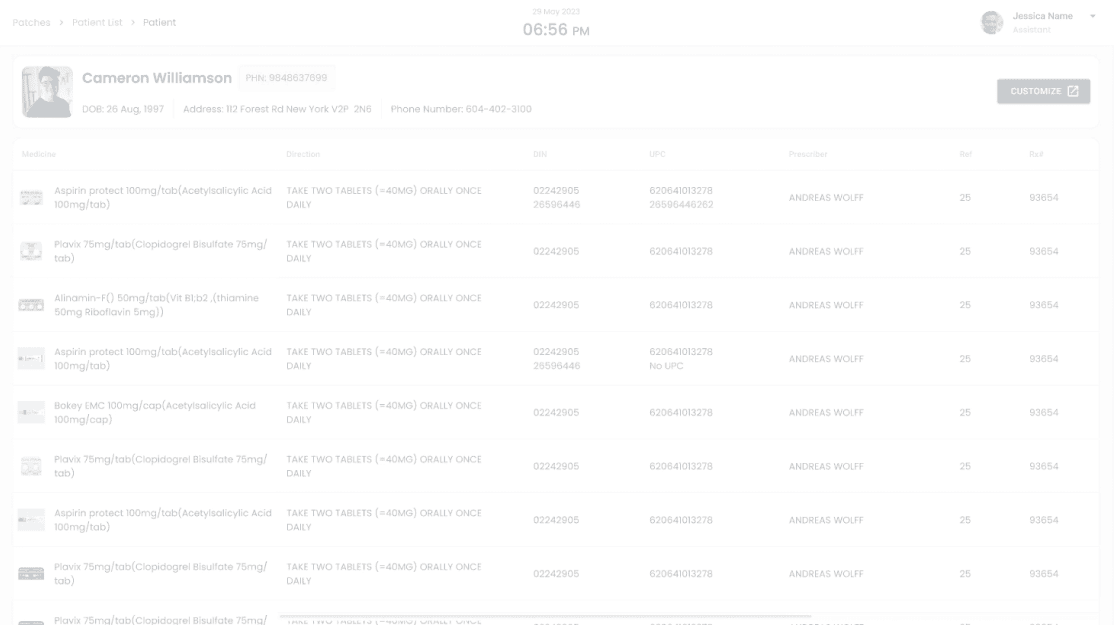The height and width of the screenshot is (625, 1114).
Task: Click the external-link icon on the Customize button
Action: point(1072,90)
